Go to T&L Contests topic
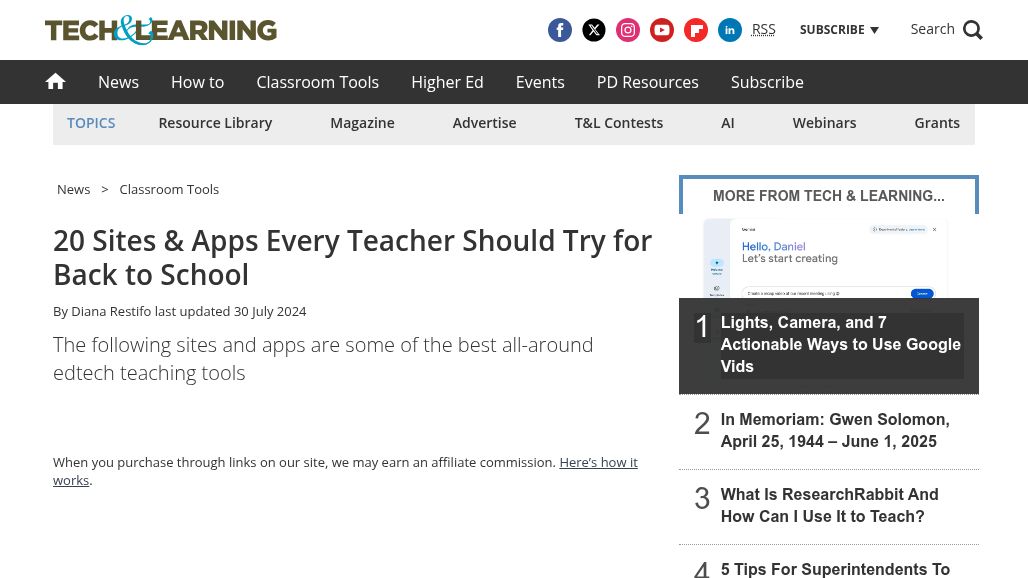 618,123
